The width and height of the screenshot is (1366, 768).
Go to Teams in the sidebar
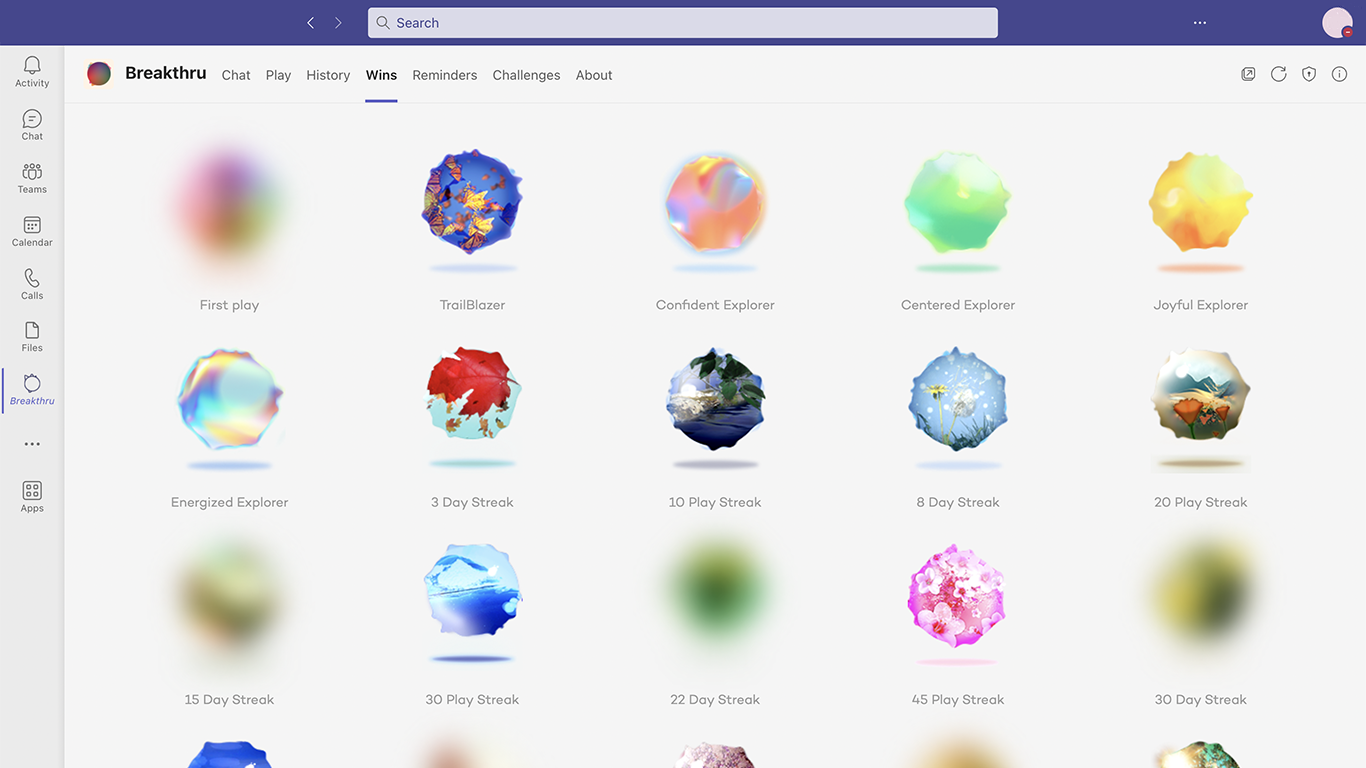(x=32, y=178)
